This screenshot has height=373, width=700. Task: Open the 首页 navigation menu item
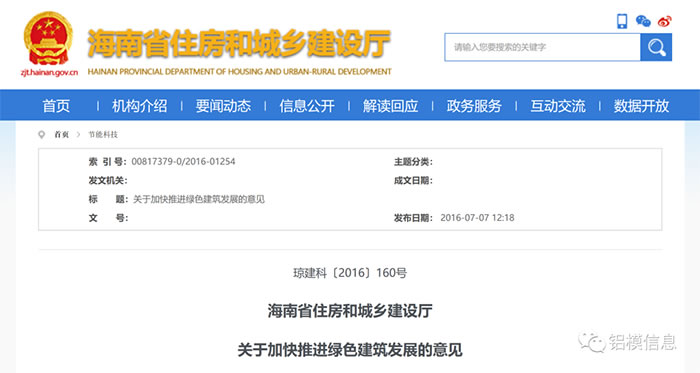coord(56,106)
